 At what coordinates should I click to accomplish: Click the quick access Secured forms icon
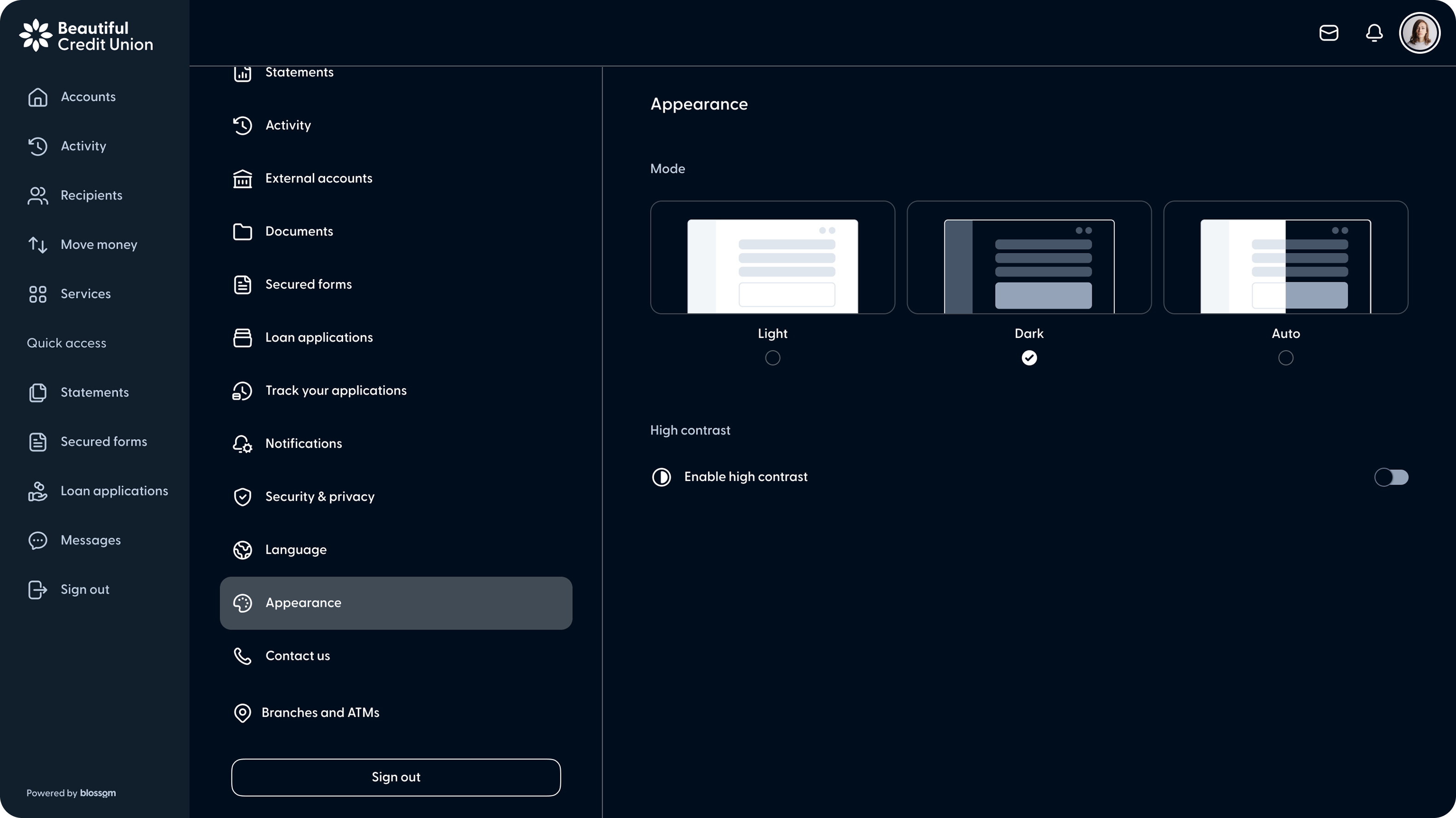[x=38, y=442]
